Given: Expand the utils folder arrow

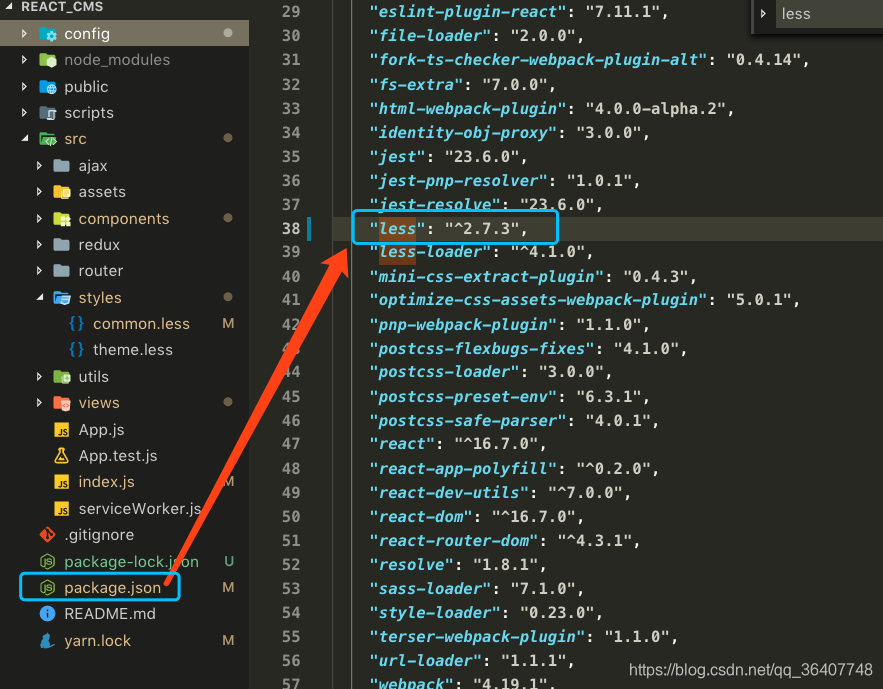Looking at the screenshot, I should (x=39, y=377).
